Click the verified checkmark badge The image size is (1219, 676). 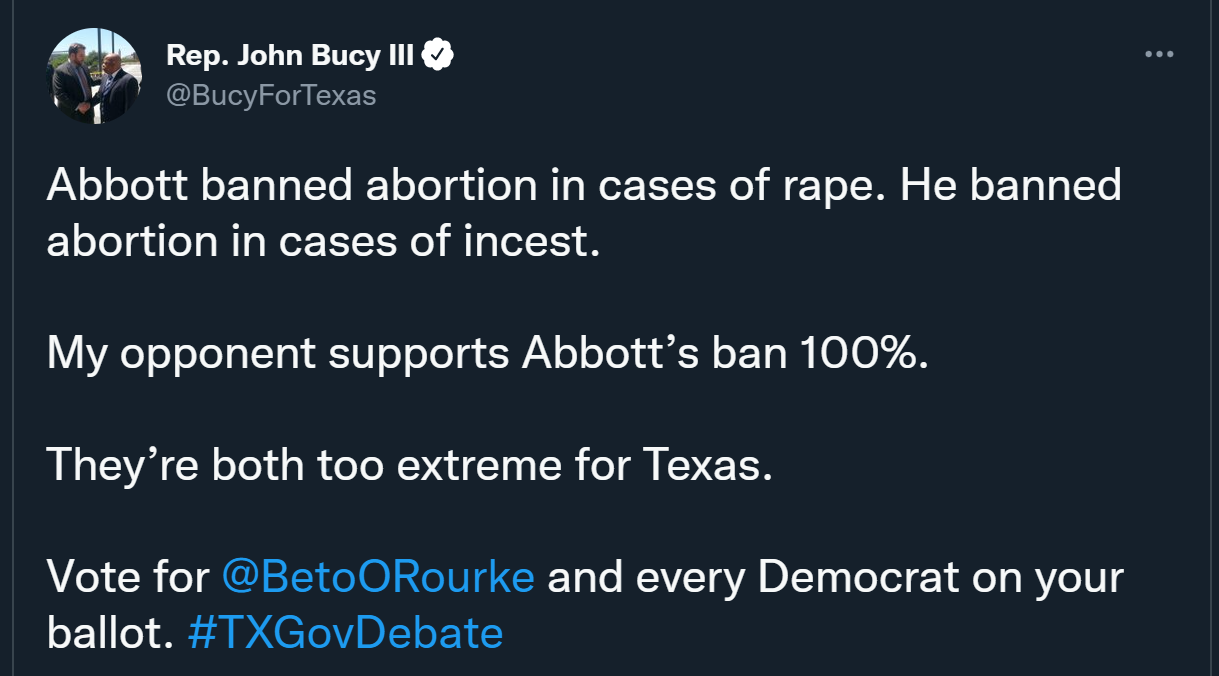point(438,55)
